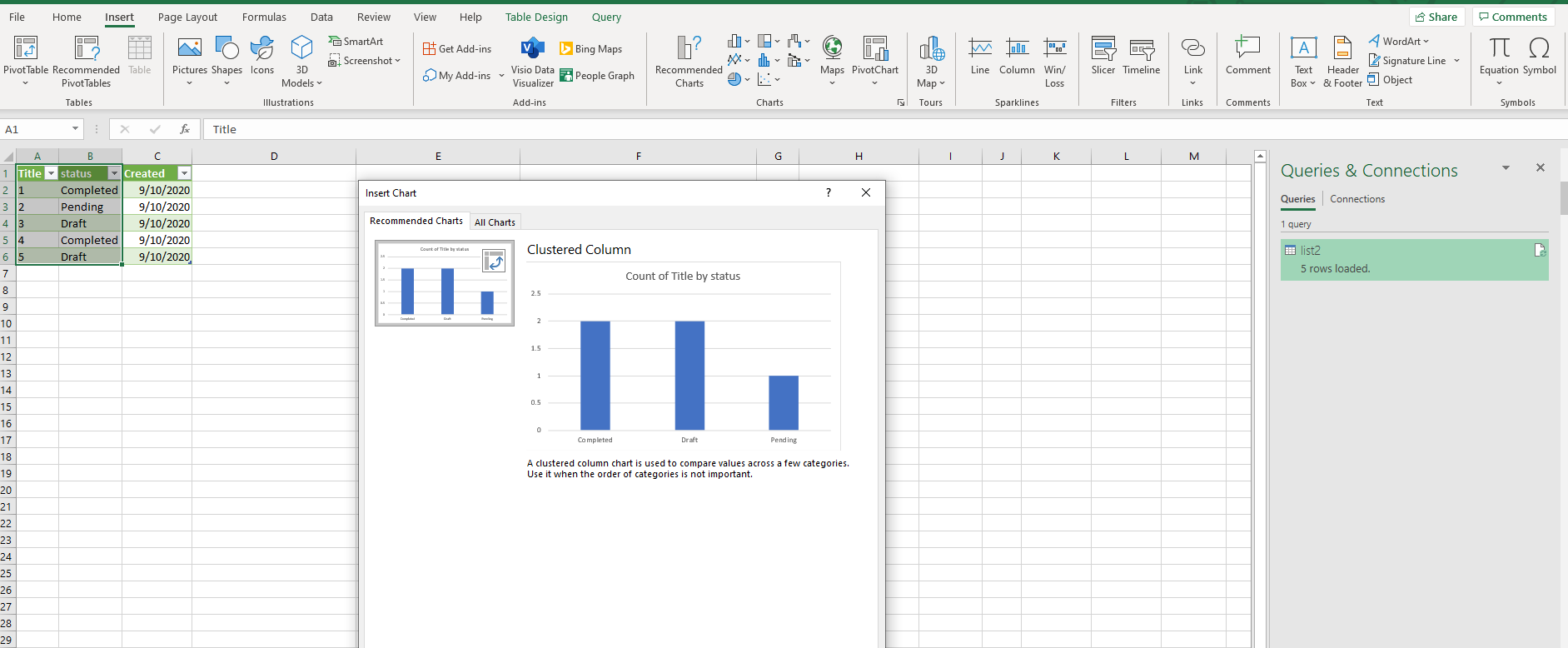Click Insert Chart dialog help button
The width and height of the screenshot is (1568, 648).
pos(828,192)
